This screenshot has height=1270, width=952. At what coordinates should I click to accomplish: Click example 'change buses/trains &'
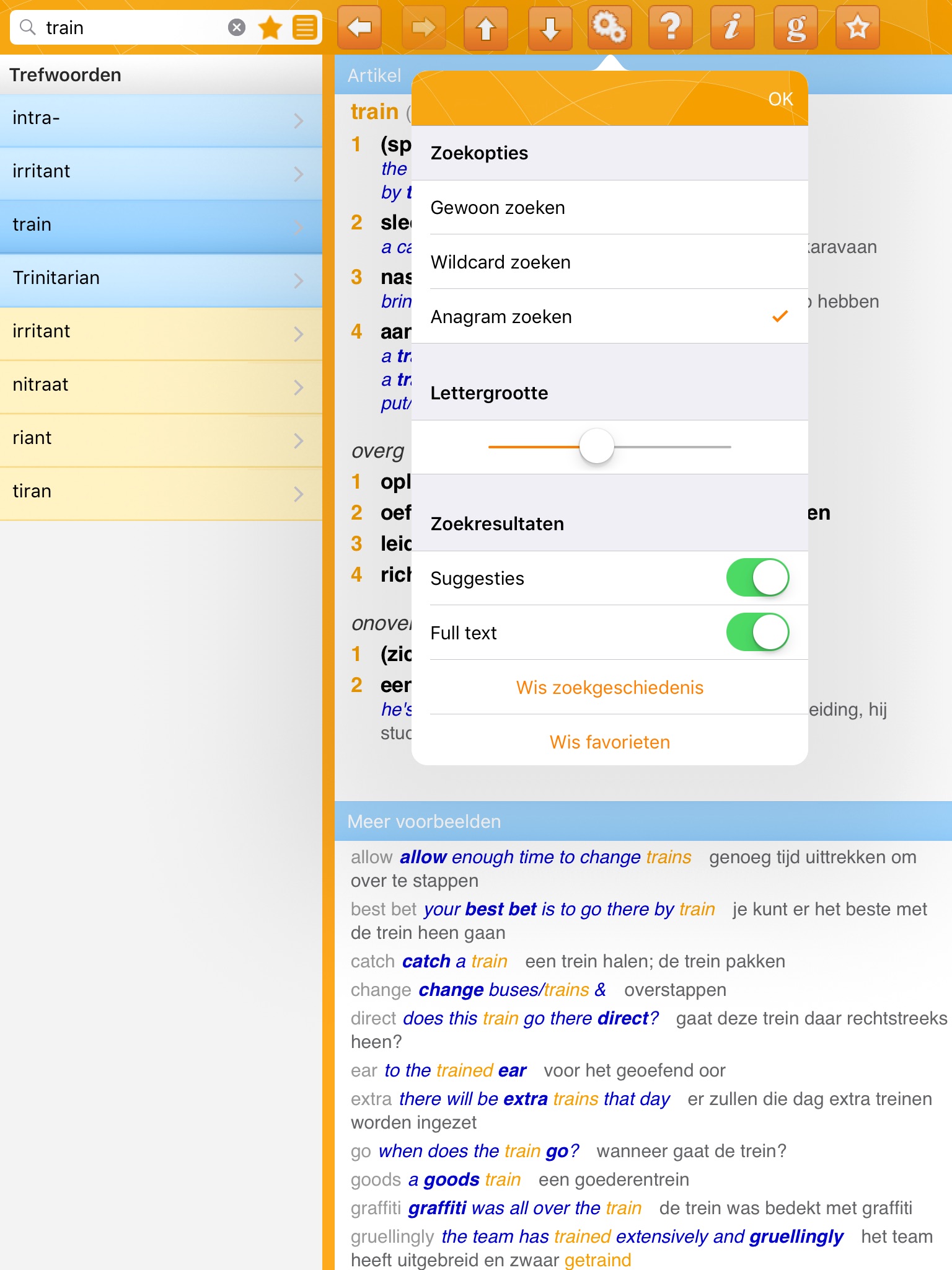(x=512, y=990)
